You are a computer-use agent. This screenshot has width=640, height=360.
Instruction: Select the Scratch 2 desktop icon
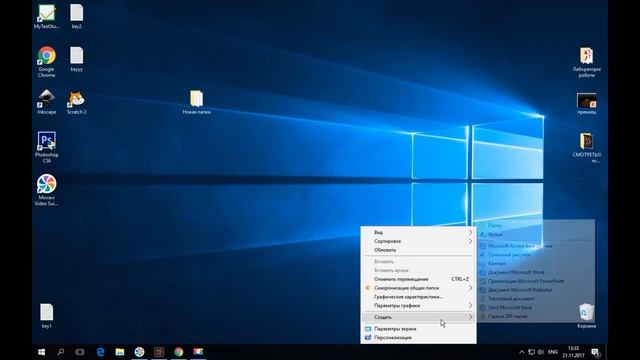(76, 102)
